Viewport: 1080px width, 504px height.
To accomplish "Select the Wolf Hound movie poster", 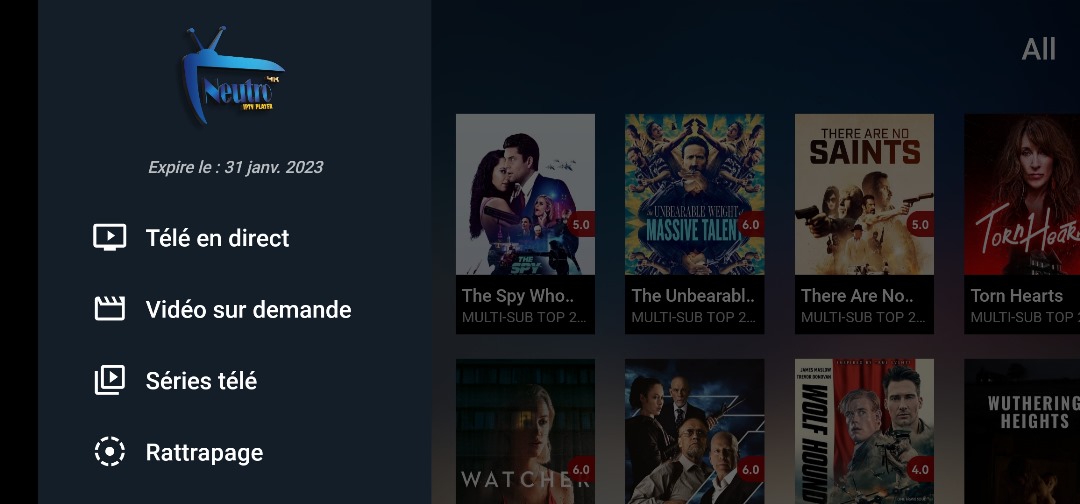I will [x=864, y=431].
